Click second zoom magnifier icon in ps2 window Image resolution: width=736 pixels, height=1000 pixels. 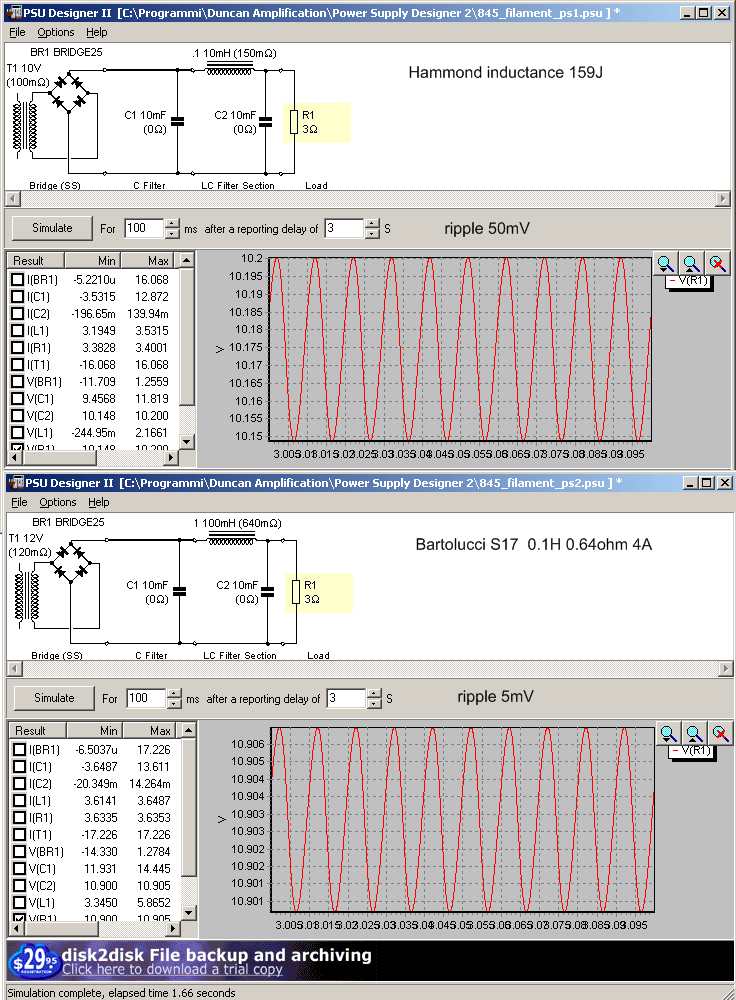pos(694,733)
